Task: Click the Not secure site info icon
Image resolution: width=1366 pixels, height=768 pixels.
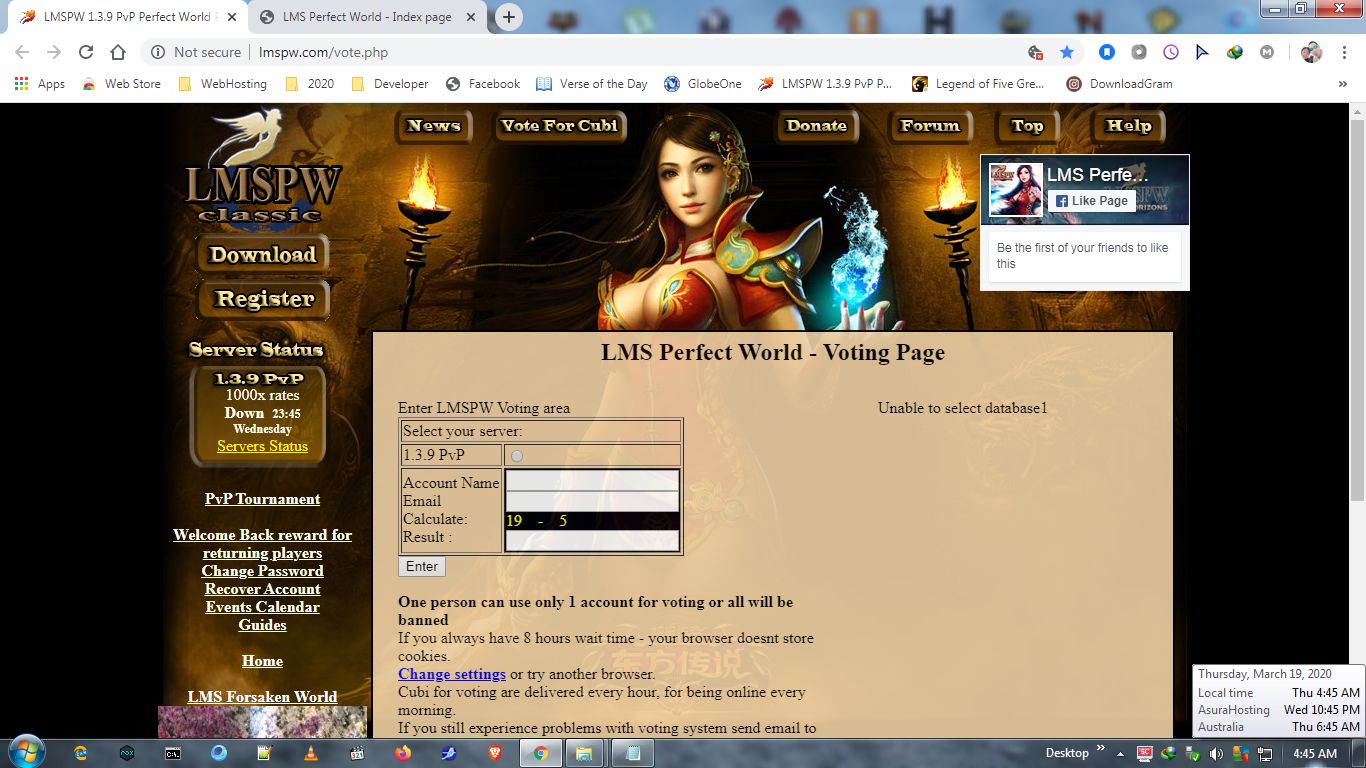Action: [158, 52]
